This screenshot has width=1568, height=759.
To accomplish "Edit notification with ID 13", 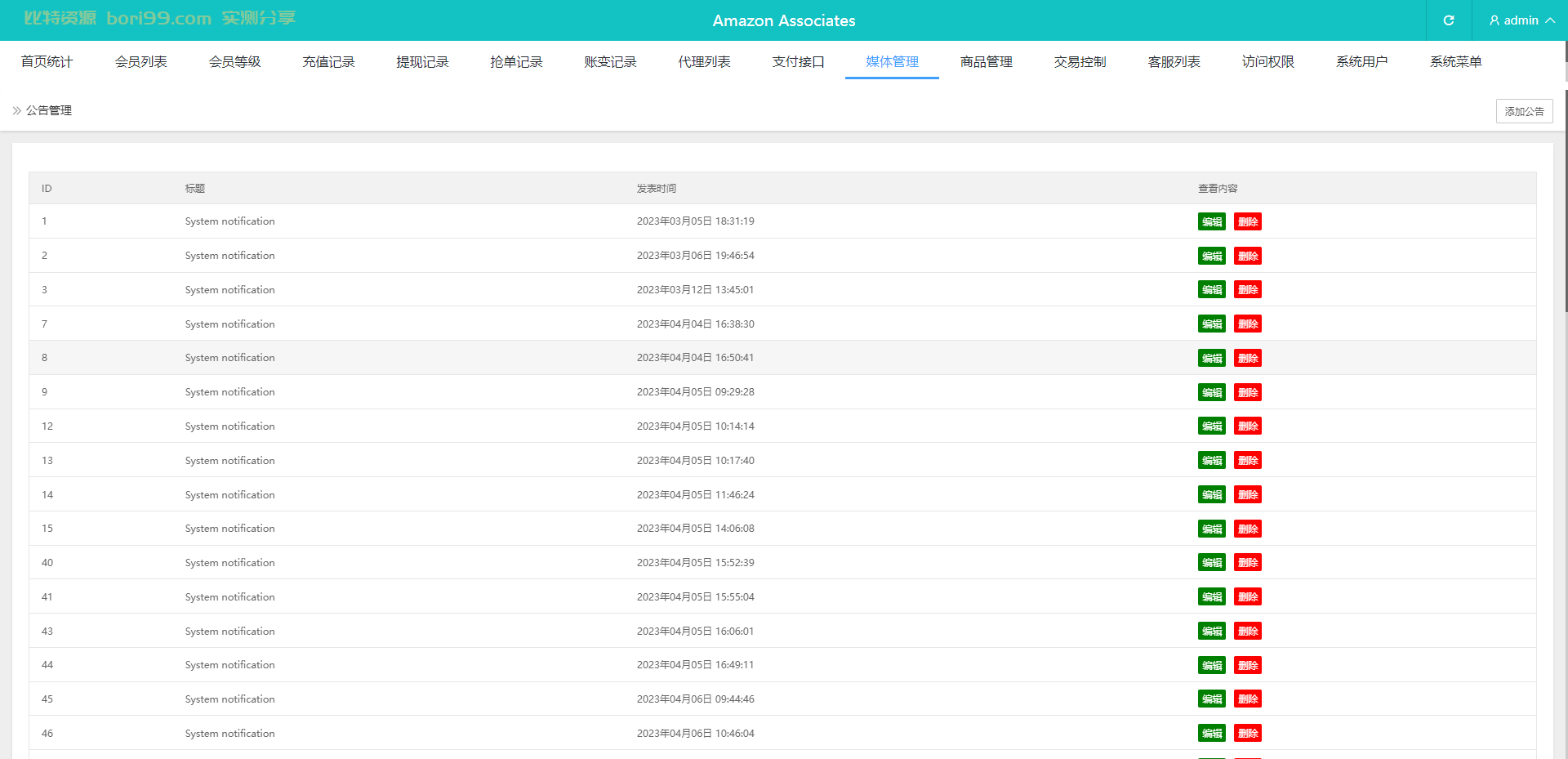I will (x=1212, y=460).
